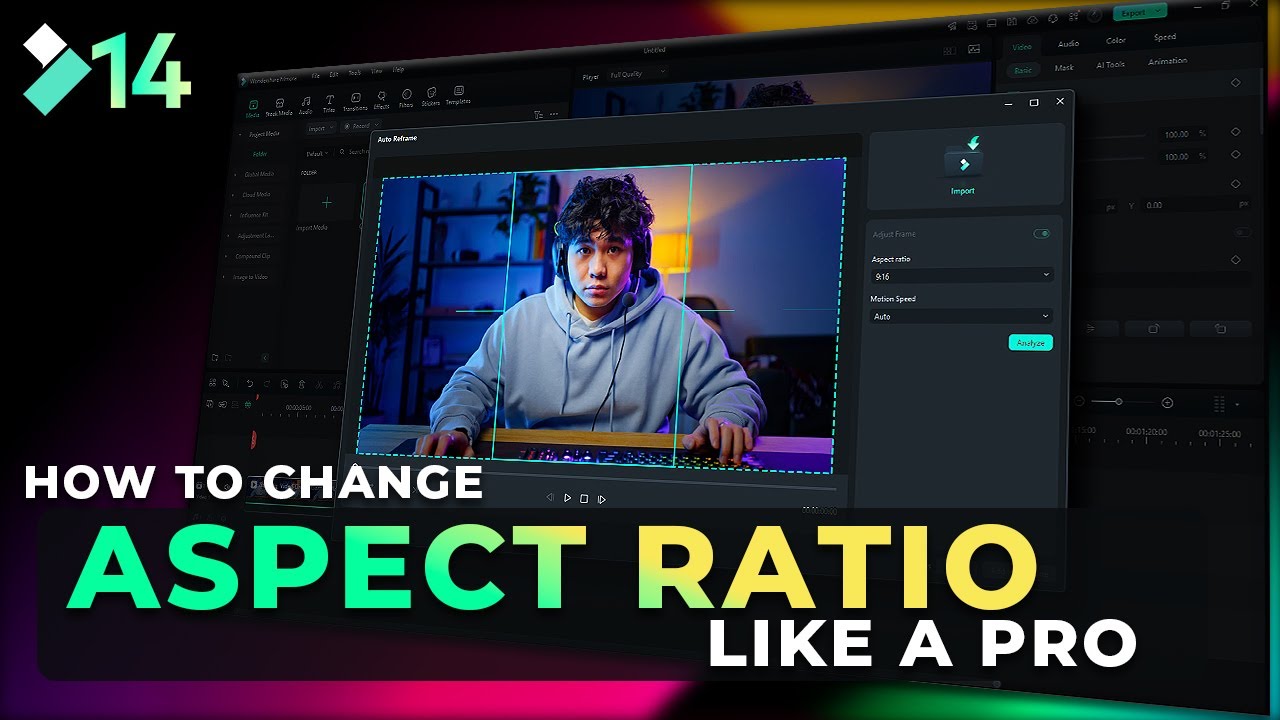Screen dimensions: 1280x720
Task: Toggle the Adjust Frame switch
Action: click(1042, 233)
